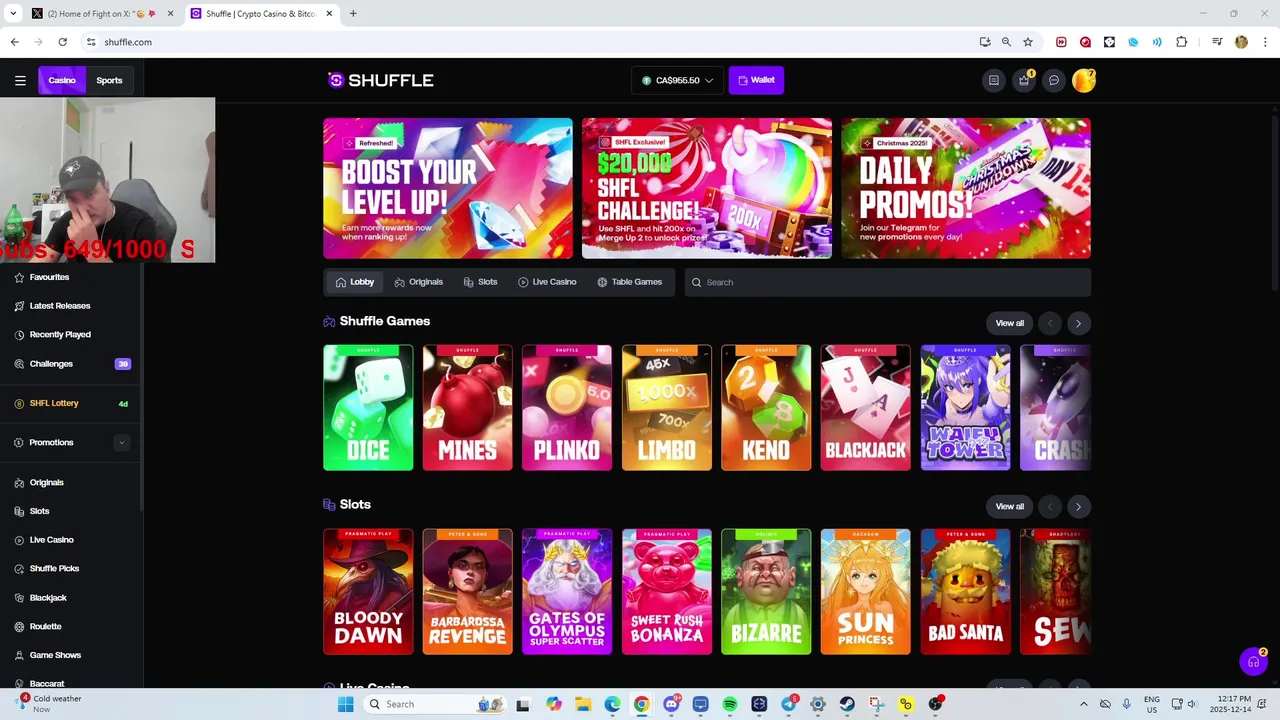Open the Keno game

click(766, 408)
